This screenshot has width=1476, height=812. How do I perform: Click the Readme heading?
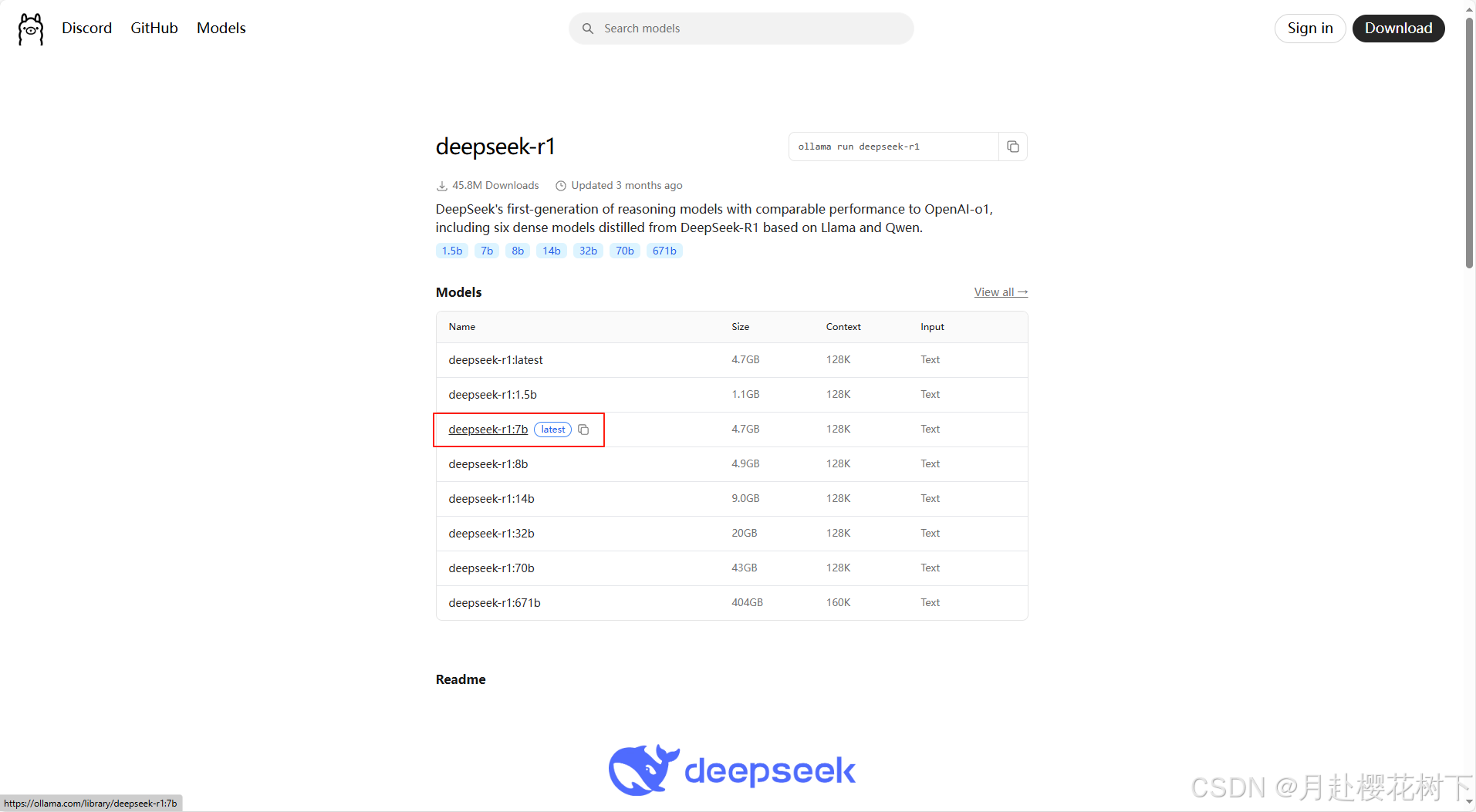(x=461, y=679)
